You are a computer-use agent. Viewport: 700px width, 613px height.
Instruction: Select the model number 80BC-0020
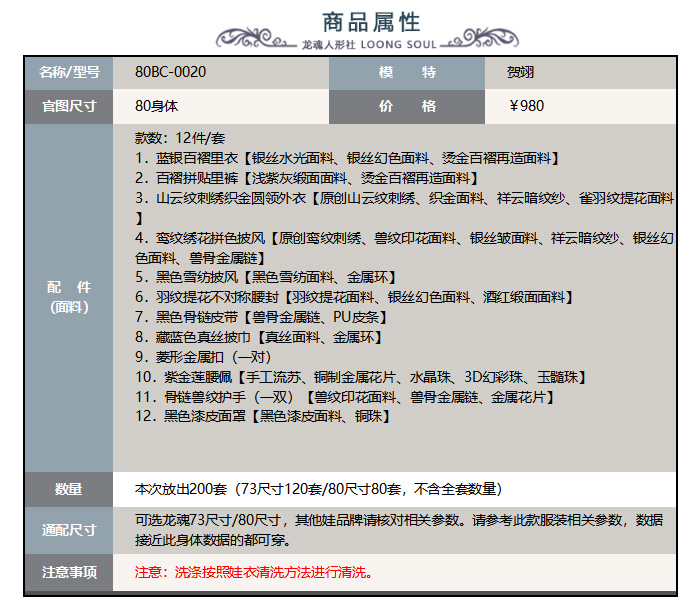click(x=171, y=72)
